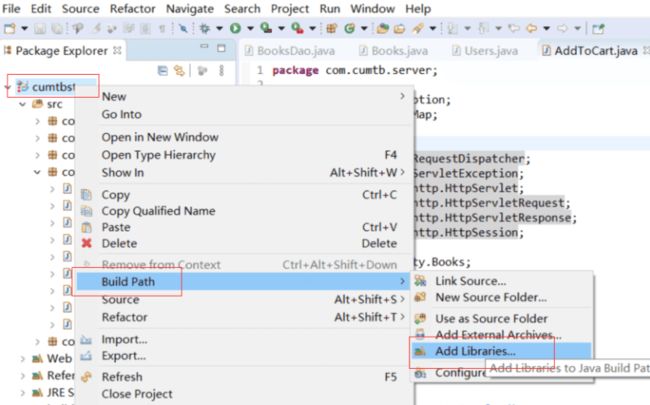Click the Last Edit Location icon
The width and height of the screenshot is (650, 405).
(x=514, y=28)
